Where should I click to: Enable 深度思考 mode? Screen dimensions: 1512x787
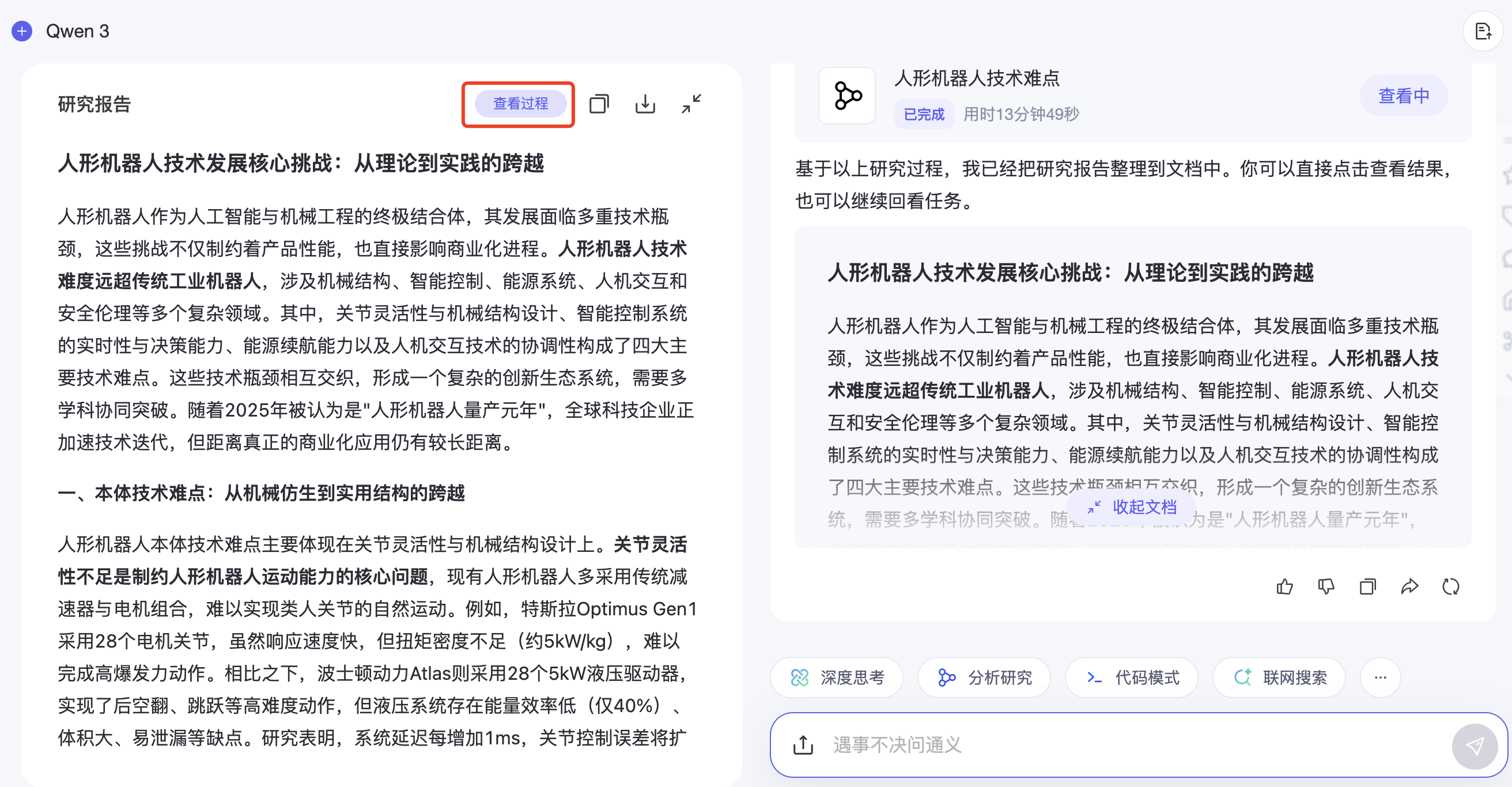836,678
